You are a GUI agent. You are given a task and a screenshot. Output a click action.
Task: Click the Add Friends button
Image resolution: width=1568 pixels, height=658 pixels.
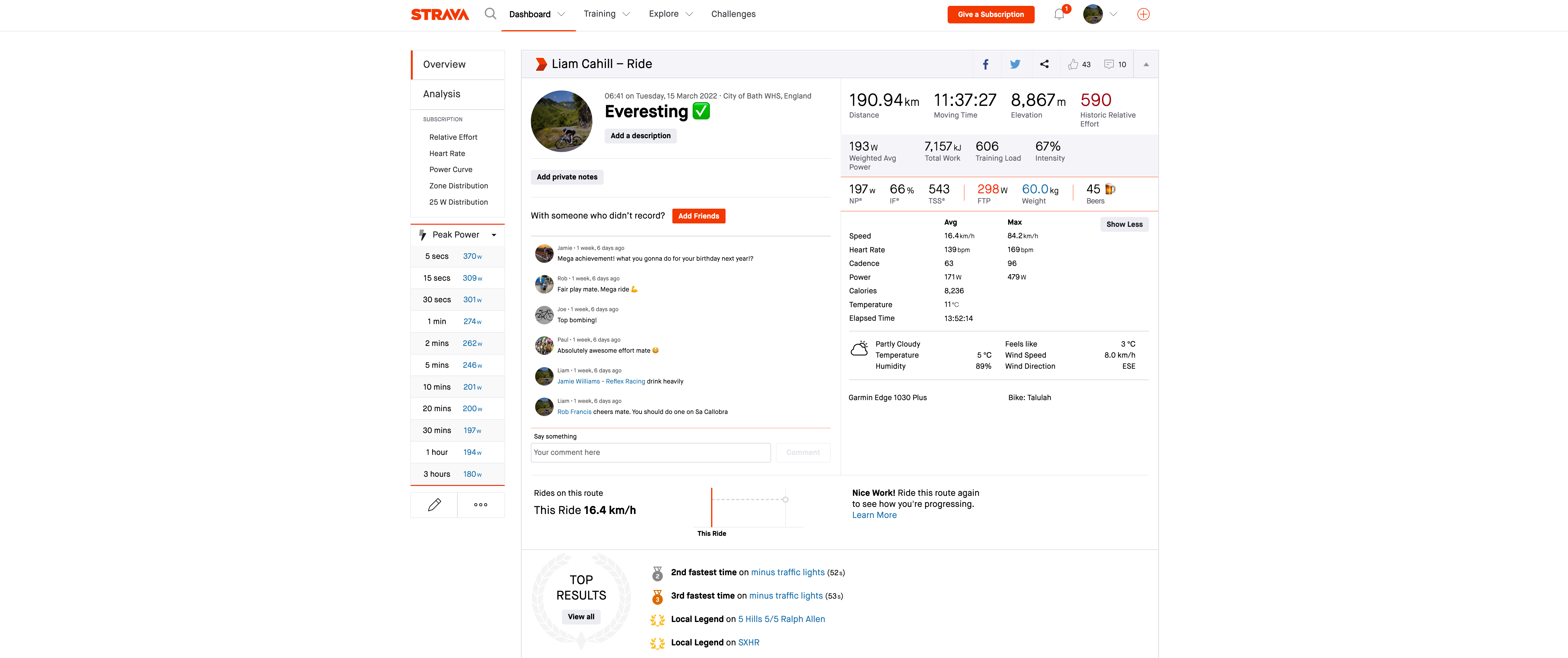(x=698, y=216)
